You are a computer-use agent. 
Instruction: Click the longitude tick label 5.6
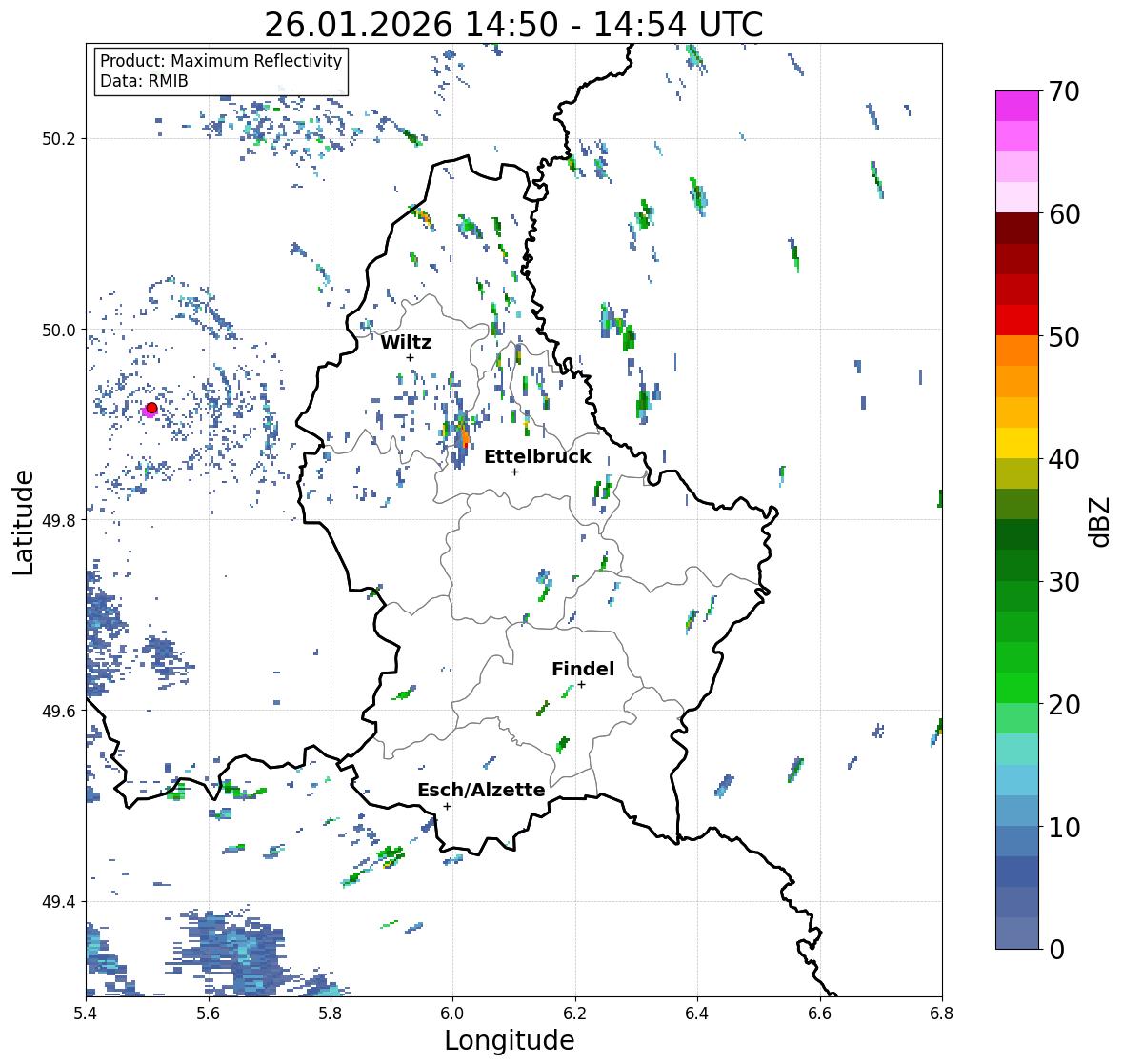(x=209, y=1014)
